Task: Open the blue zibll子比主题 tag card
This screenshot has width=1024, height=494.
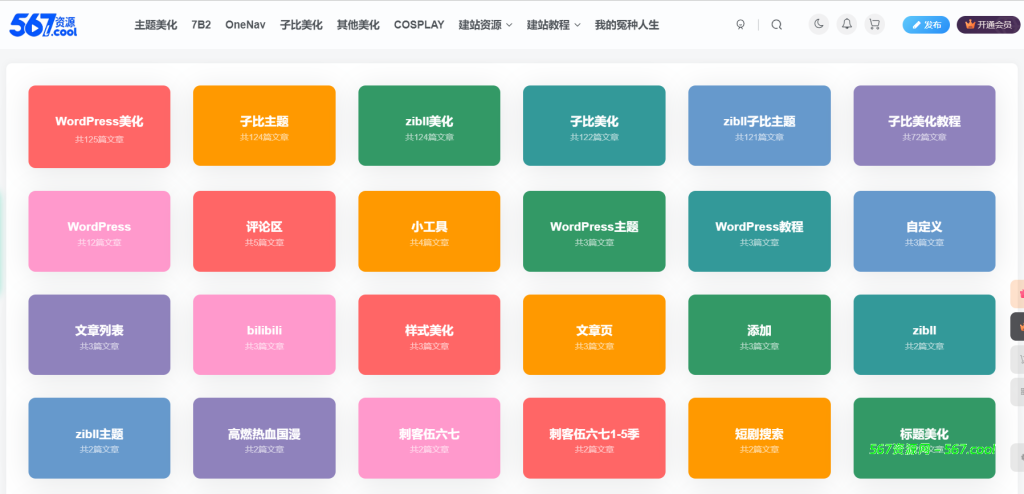Action: pos(760,125)
